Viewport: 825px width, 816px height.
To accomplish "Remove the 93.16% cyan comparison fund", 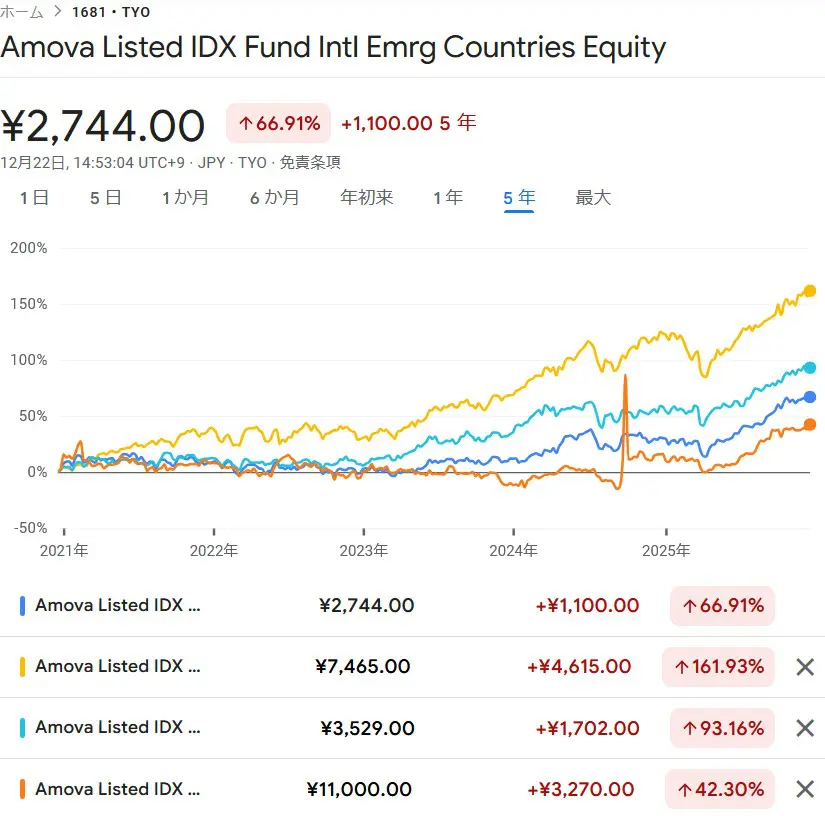I will [804, 728].
